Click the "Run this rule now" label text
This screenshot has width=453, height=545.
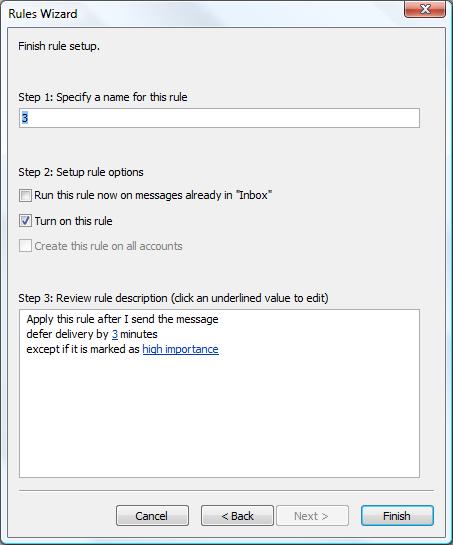pyautogui.click(x=153, y=195)
